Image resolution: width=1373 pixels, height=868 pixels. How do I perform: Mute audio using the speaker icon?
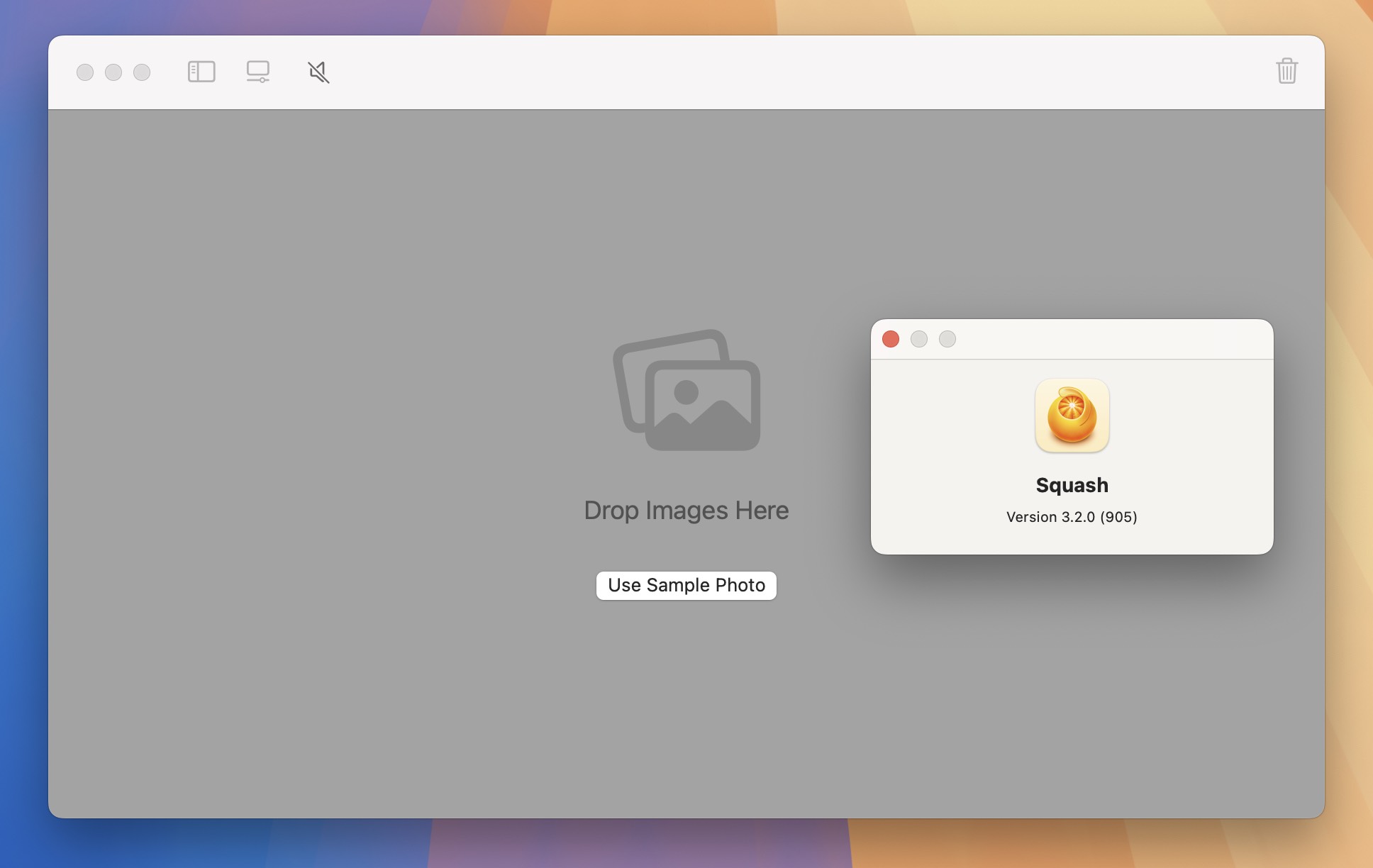pos(318,70)
